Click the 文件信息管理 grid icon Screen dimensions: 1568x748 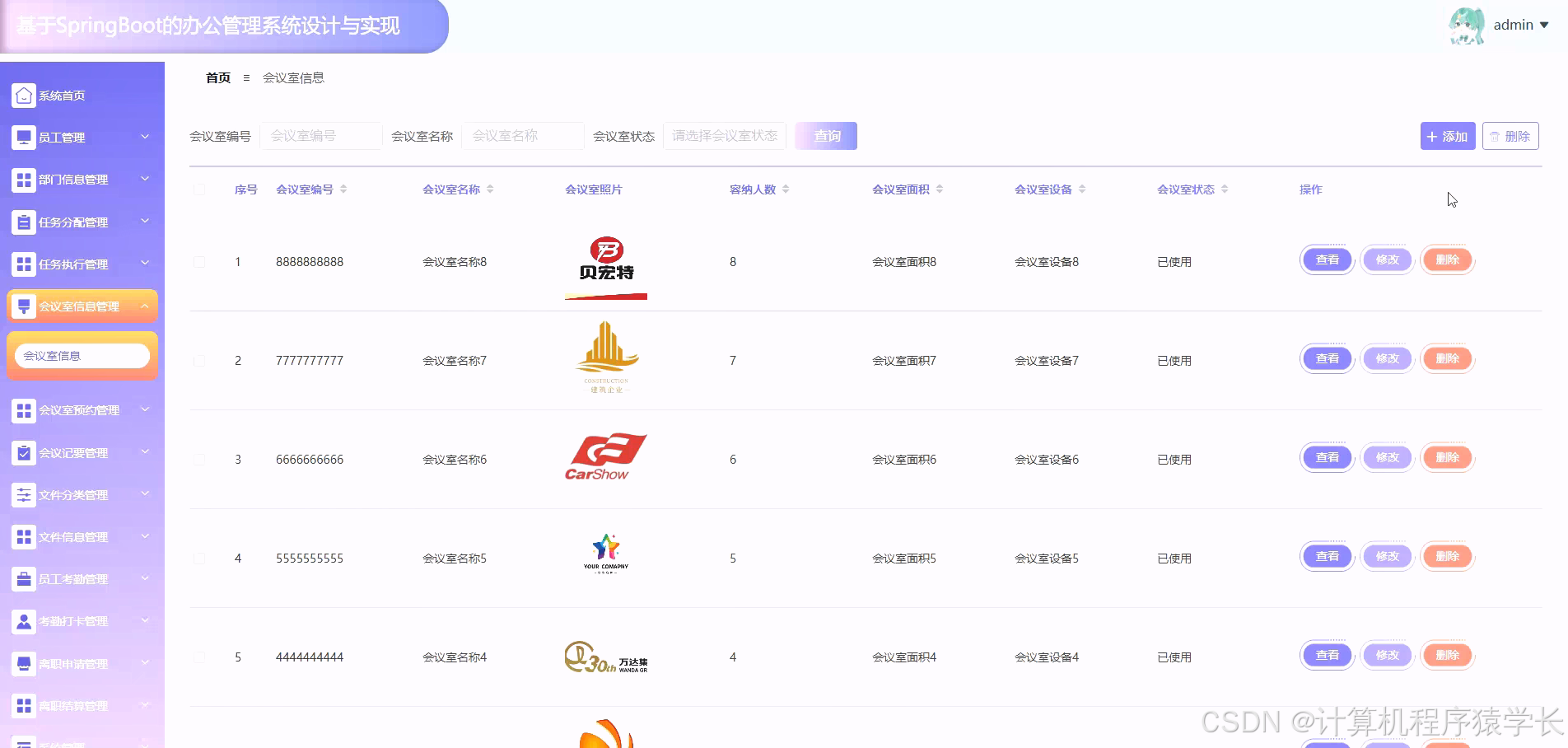24,537
